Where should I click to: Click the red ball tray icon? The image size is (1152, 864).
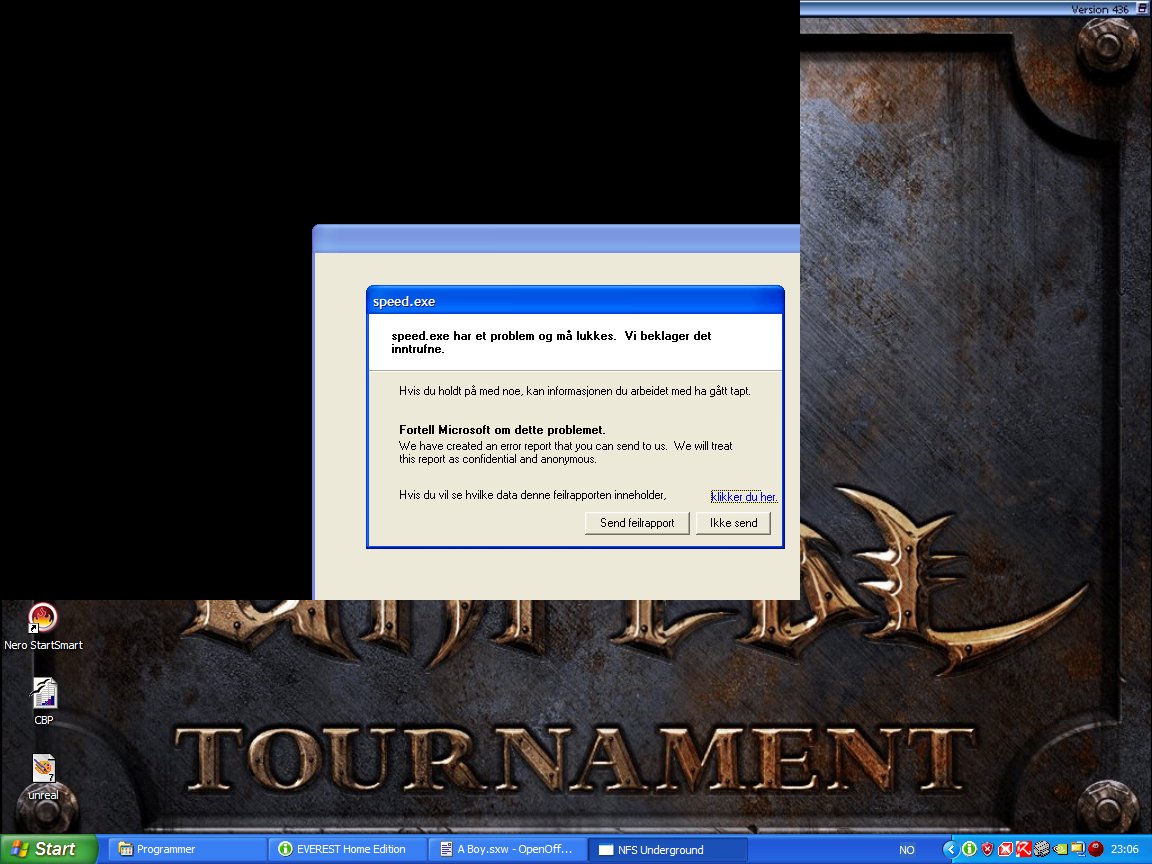1095,849
